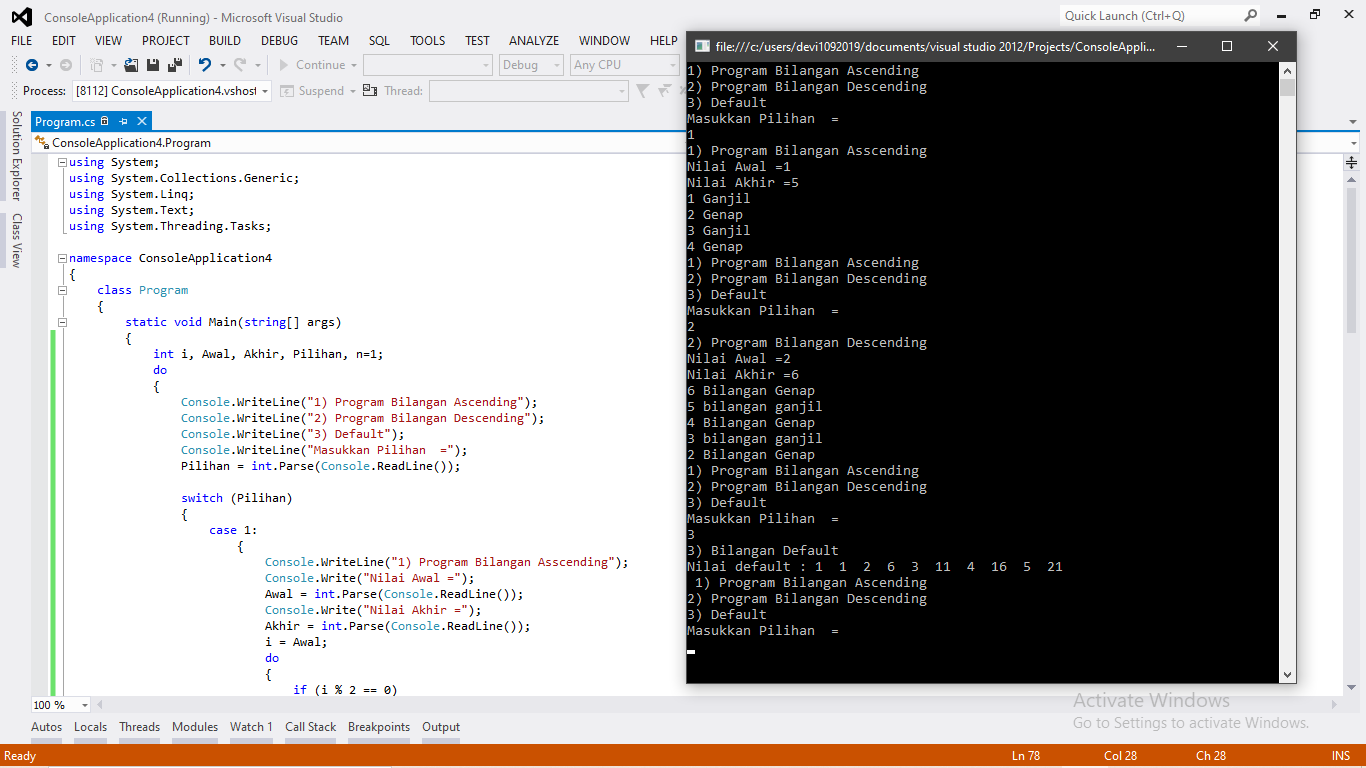This screenshot has width=1366, height=768.
Task: Open the EDIT menu
Action: [64, 41]
